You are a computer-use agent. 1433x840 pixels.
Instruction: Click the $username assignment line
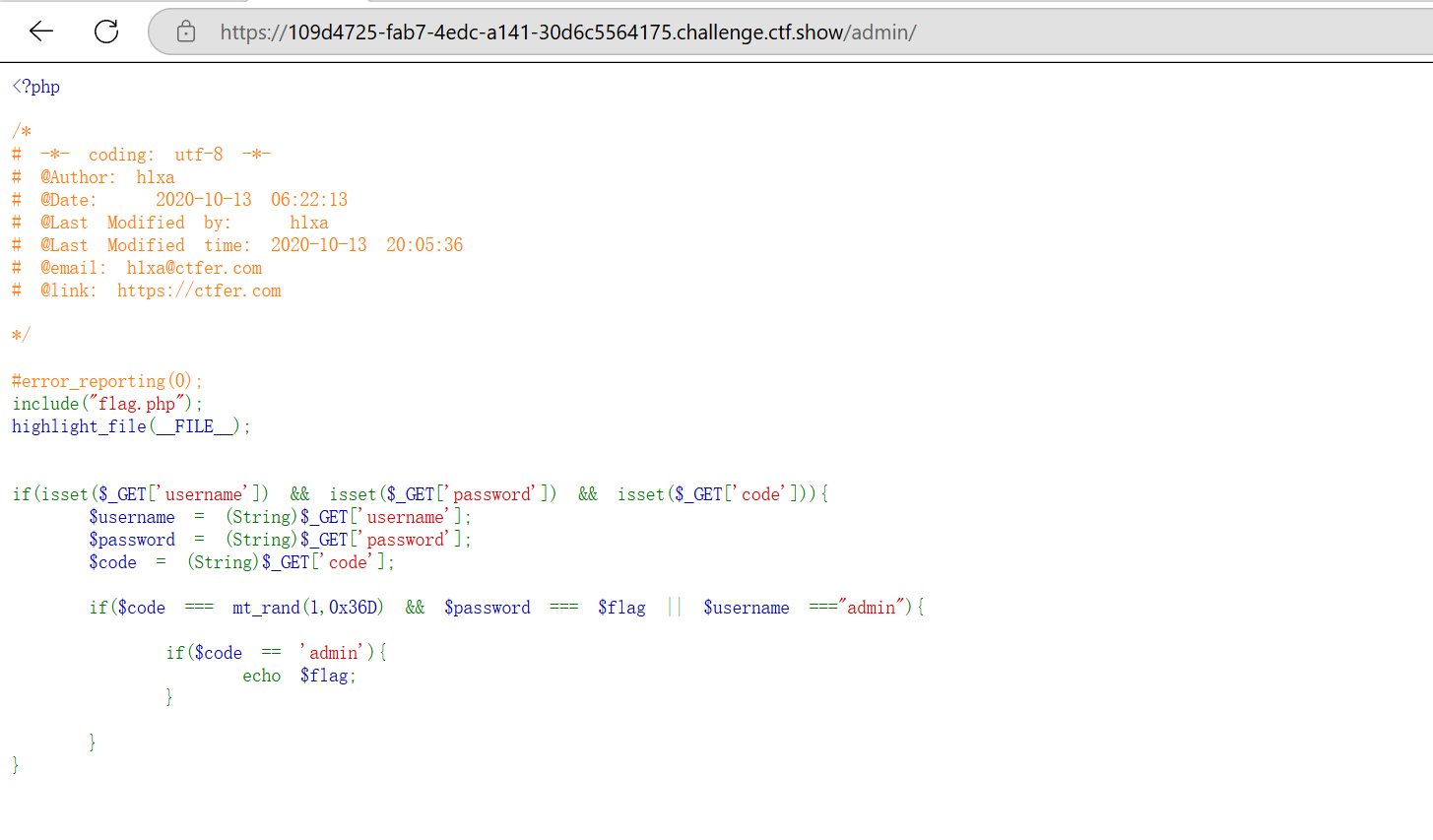pyautogui.click(x=280, y=517)
